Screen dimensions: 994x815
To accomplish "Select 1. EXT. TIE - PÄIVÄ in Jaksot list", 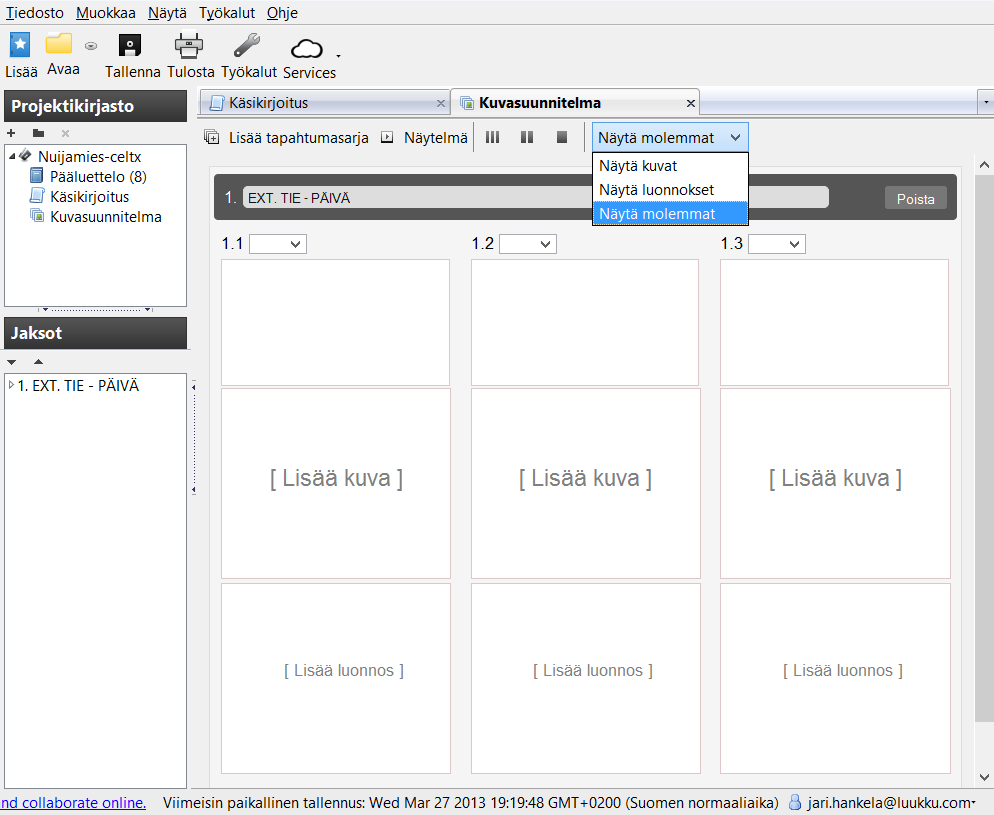I will pyautogui.click(x=78, y=385).
